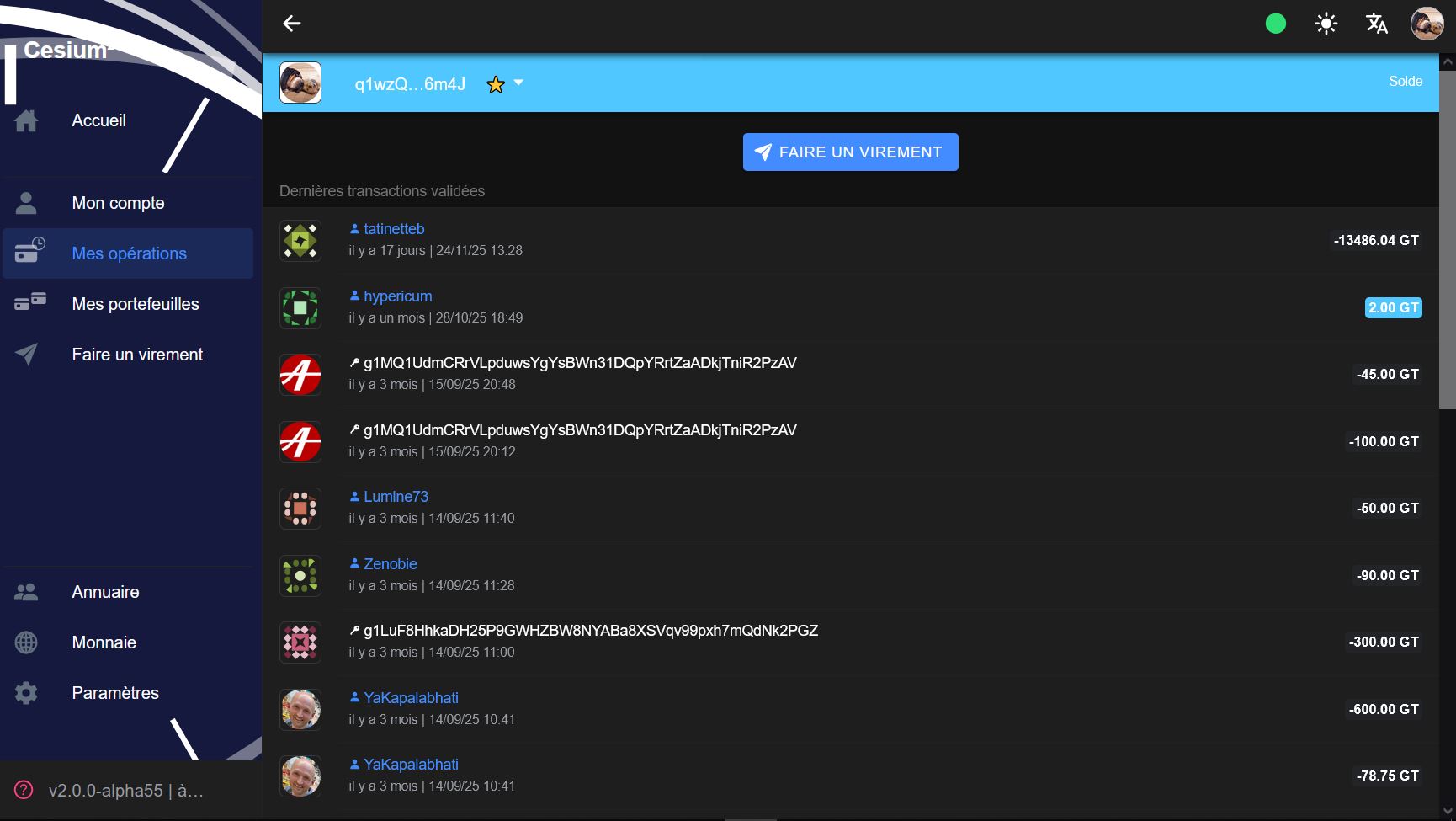Viewport: 1456px width, 821px height.
Task: Open the profile avatar in top bar
Action: point(1427,24)
